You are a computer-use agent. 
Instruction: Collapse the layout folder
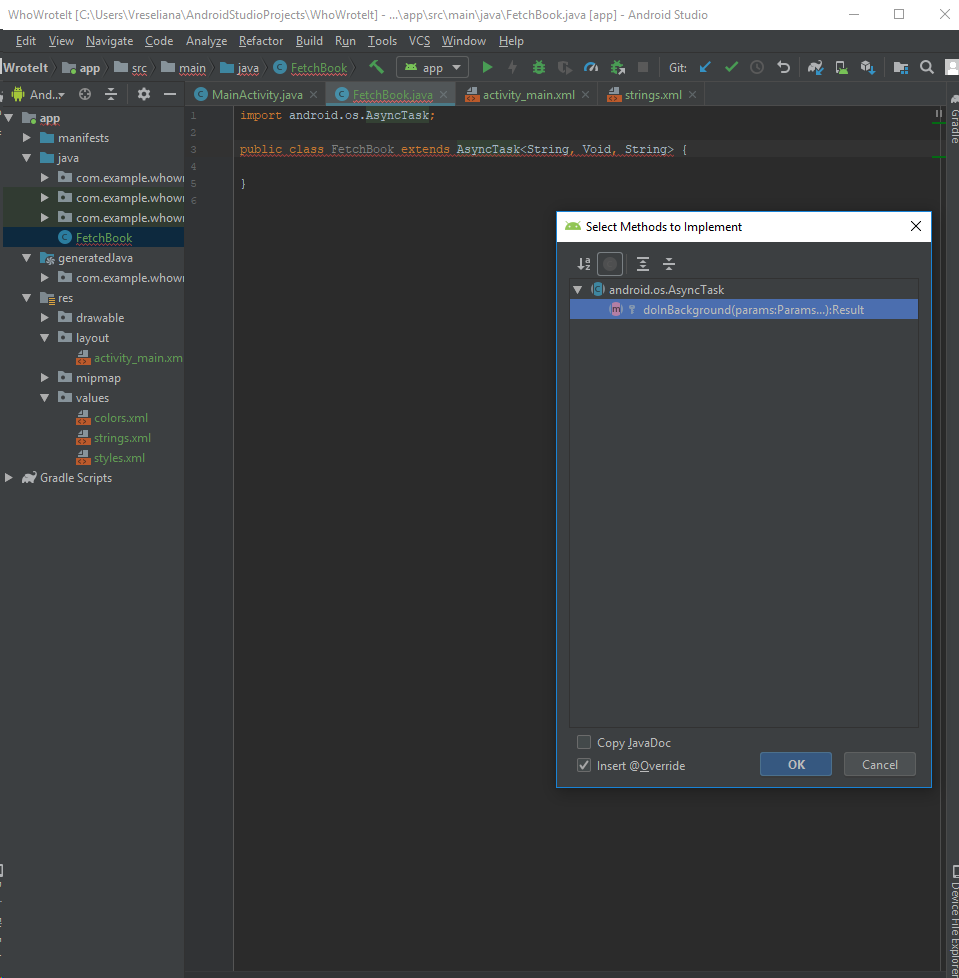click(45, 337)
